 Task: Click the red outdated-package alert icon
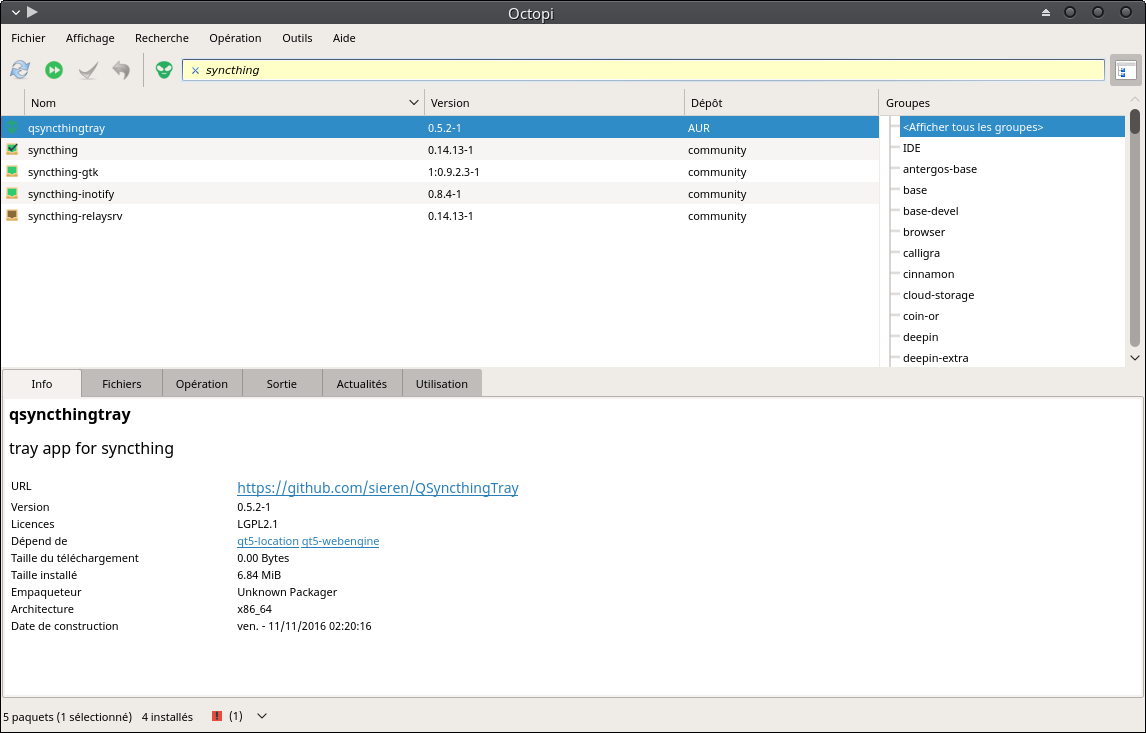point(216,716)
